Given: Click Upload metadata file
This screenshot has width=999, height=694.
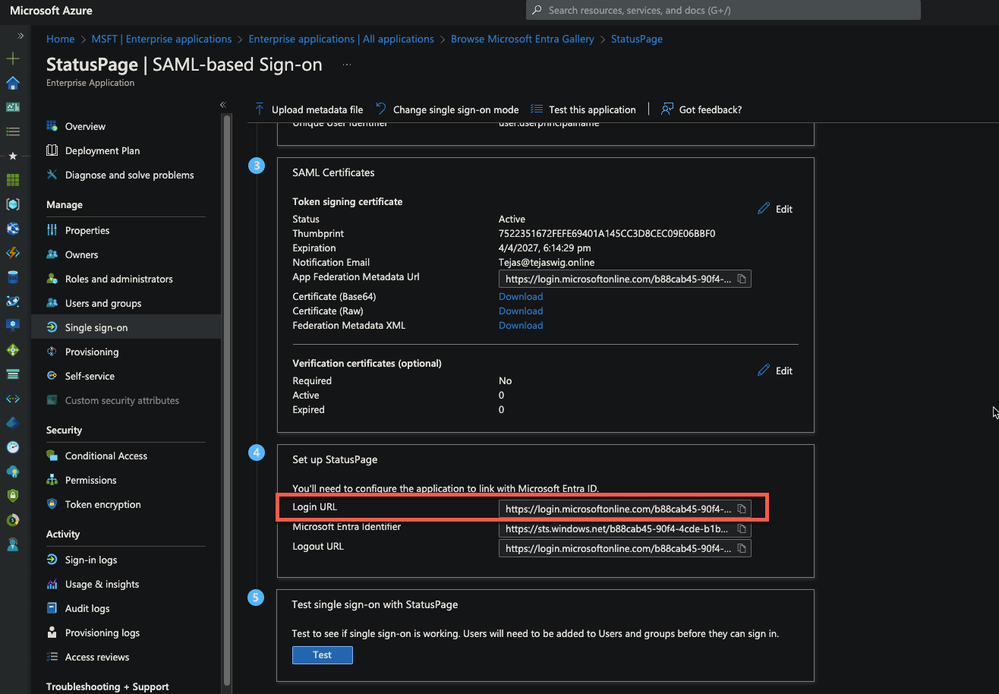Looking at the screenshot, I should [308, 110].
